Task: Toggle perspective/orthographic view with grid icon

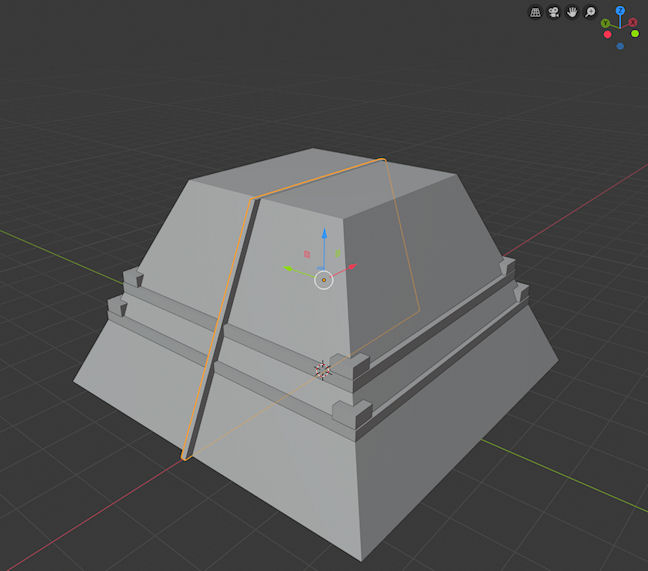Action: 535,12
